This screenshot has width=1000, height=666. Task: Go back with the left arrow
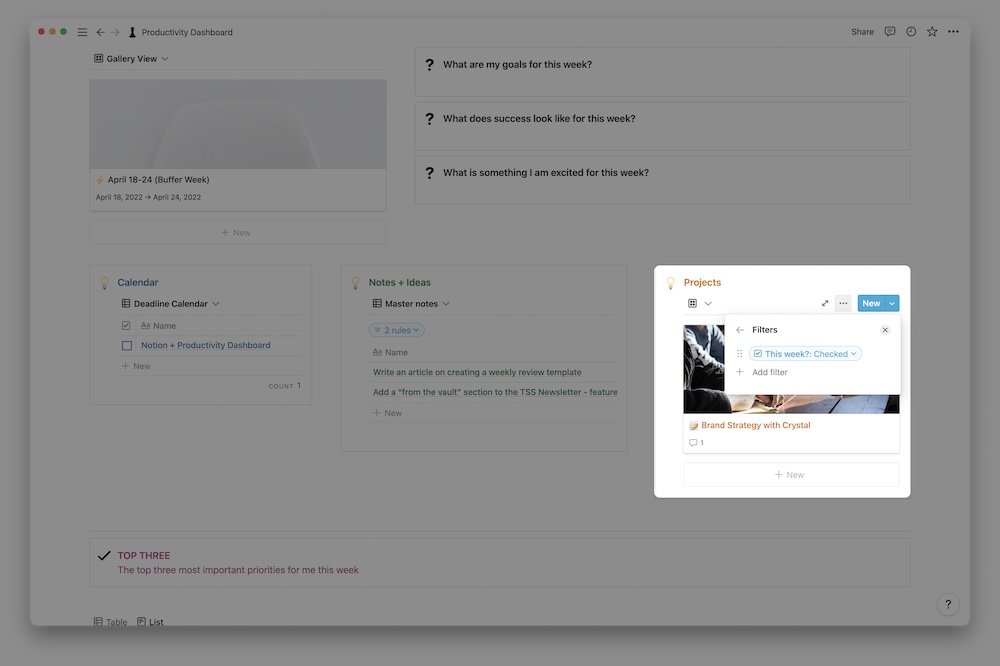[x=100, y=32]
